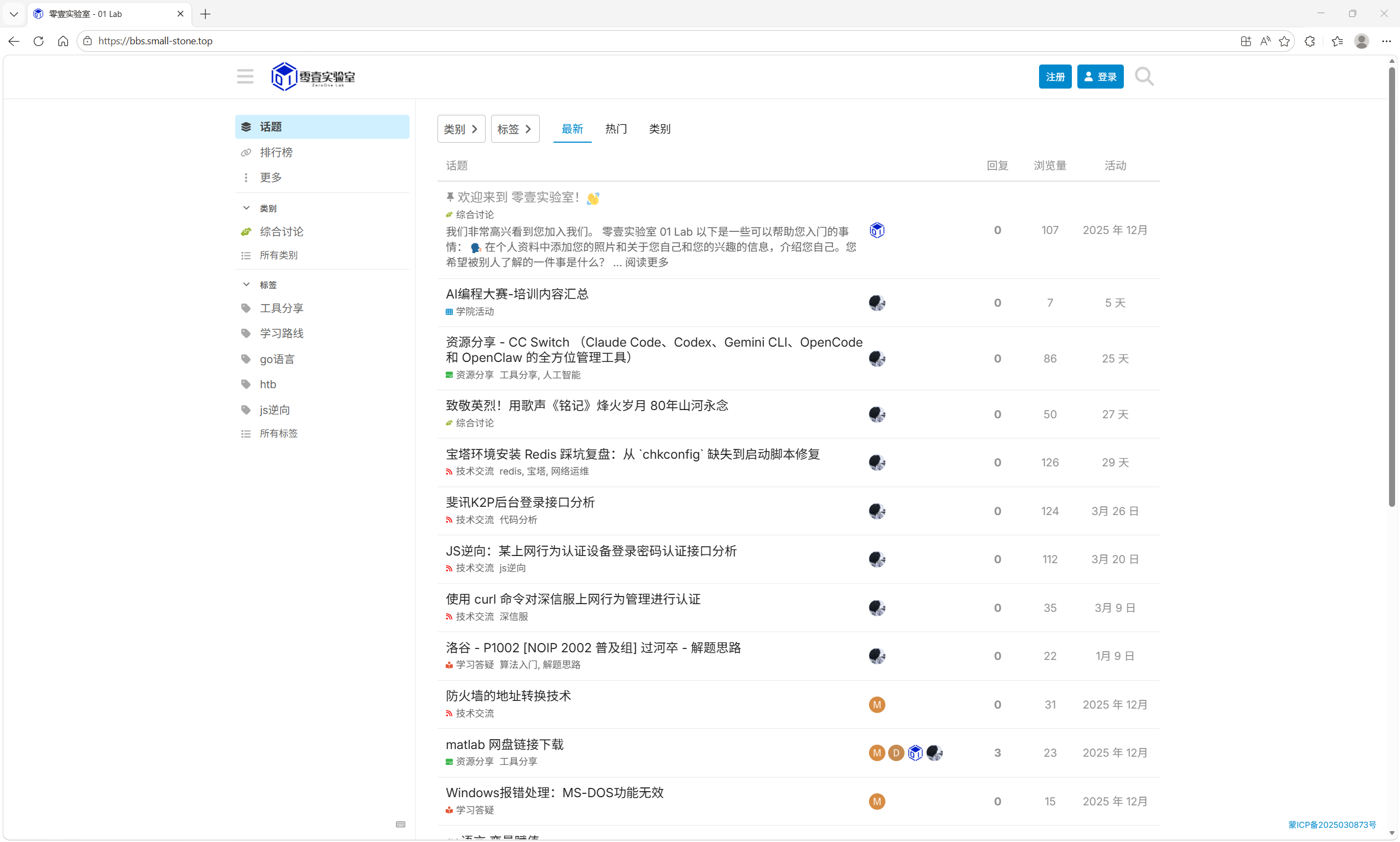
Task: Click the htb tag icon
Action: pyautogui.click(x=246, y=384)
